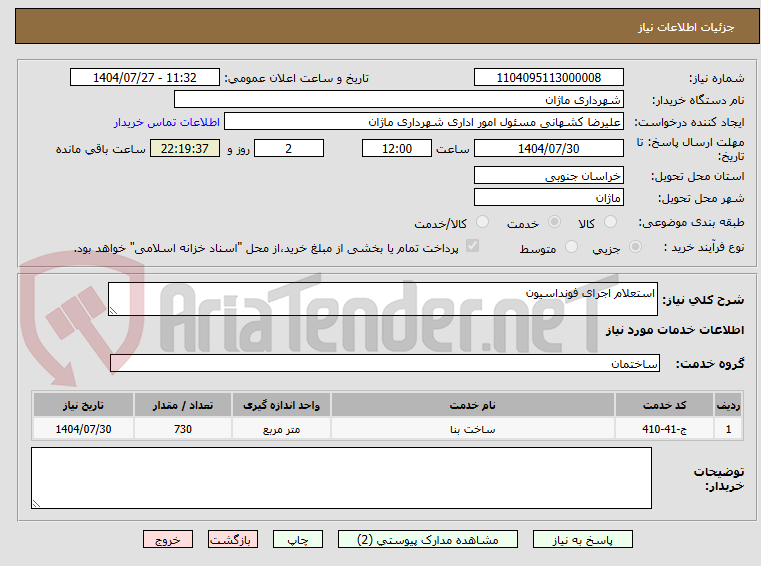Click the نام خدمت column header
Screen dimensions: 761x566
[473, 405]
